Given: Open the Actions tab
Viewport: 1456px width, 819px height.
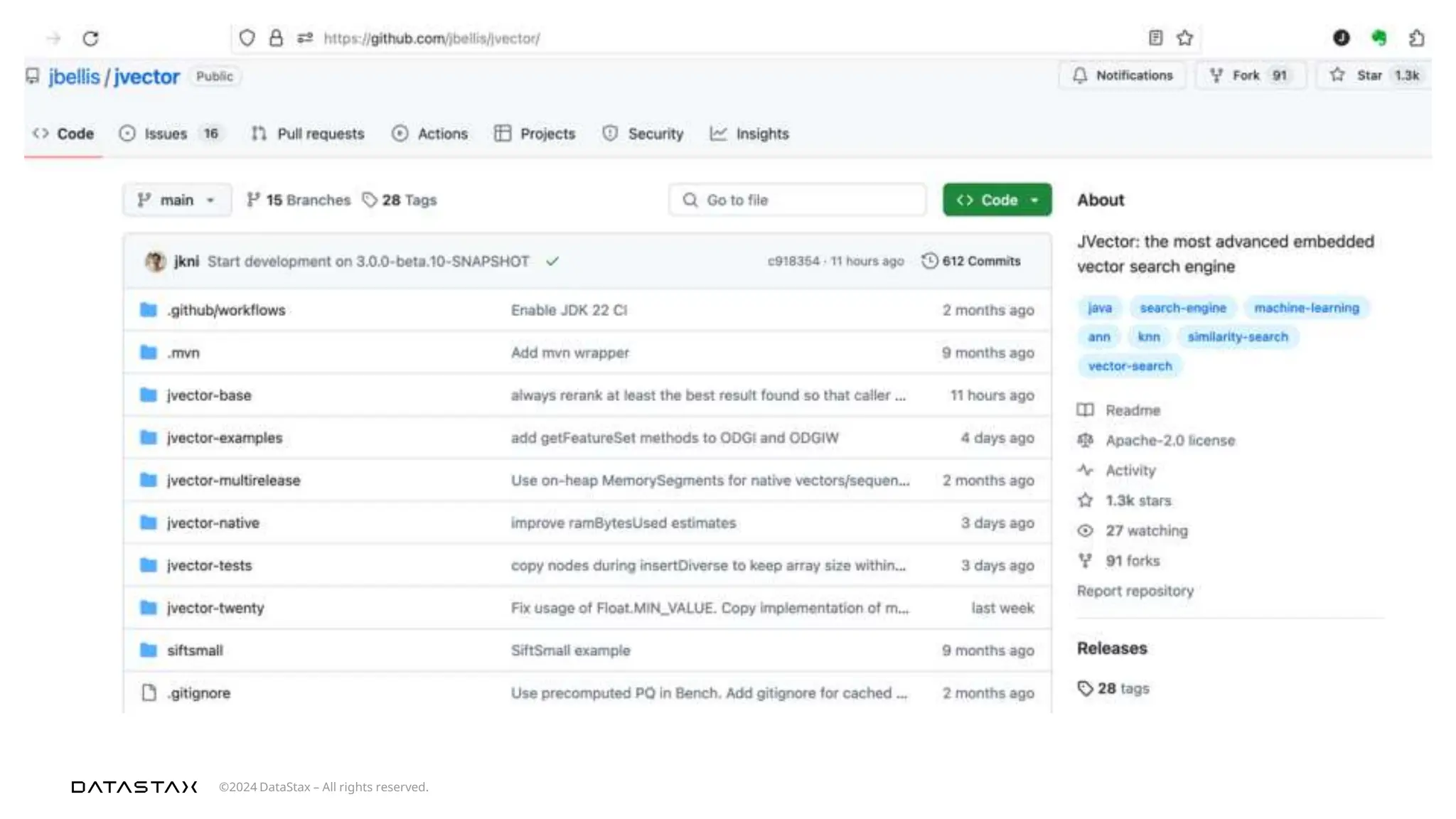Looking at the screenshot, I should [x=429, y=134].
